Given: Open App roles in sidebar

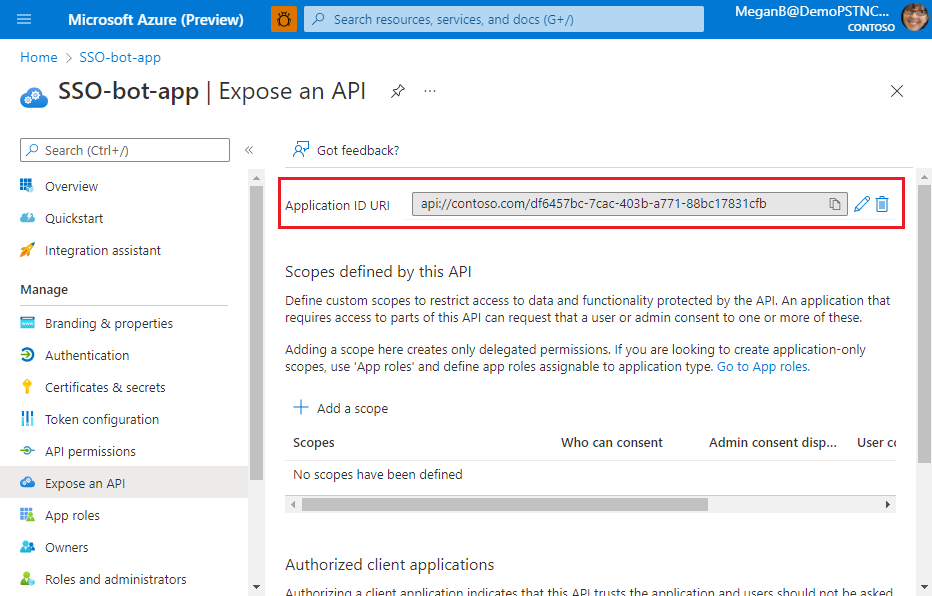Looking at the screenshot, I should pyautogui.click(x=73, y=516).
